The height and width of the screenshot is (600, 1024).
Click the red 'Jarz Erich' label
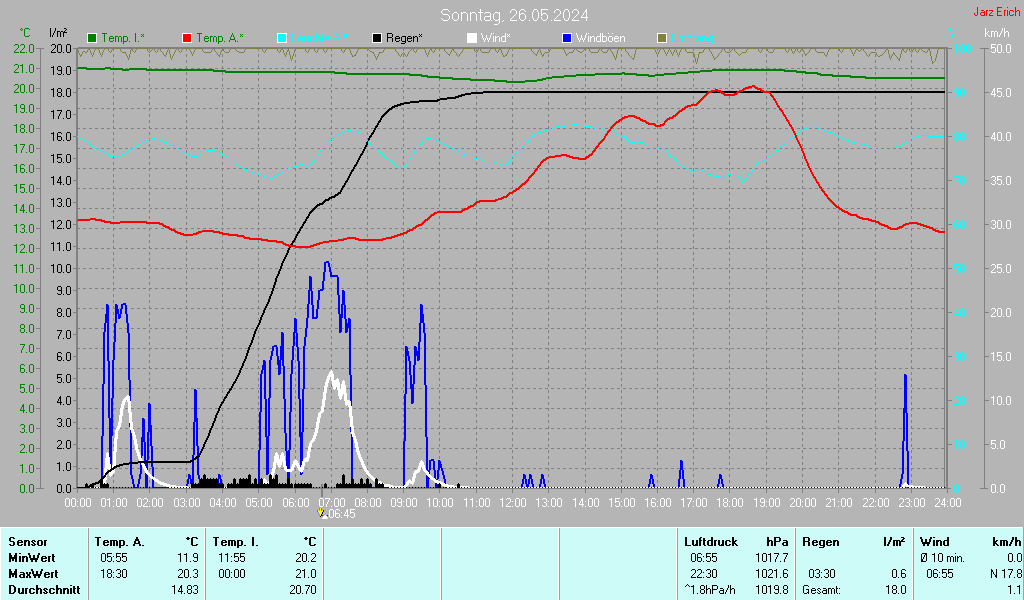tap(997, 12)
